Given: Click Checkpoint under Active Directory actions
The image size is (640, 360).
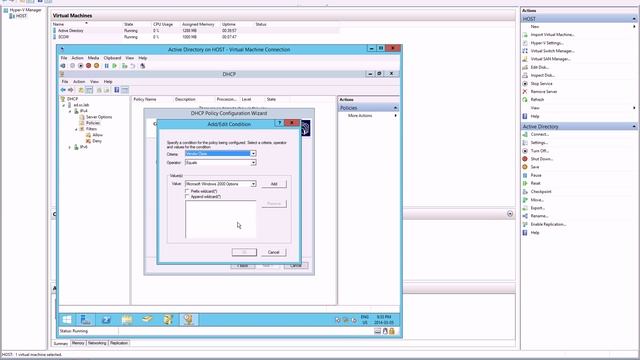Looking at the screenshot, I should 541,192.
